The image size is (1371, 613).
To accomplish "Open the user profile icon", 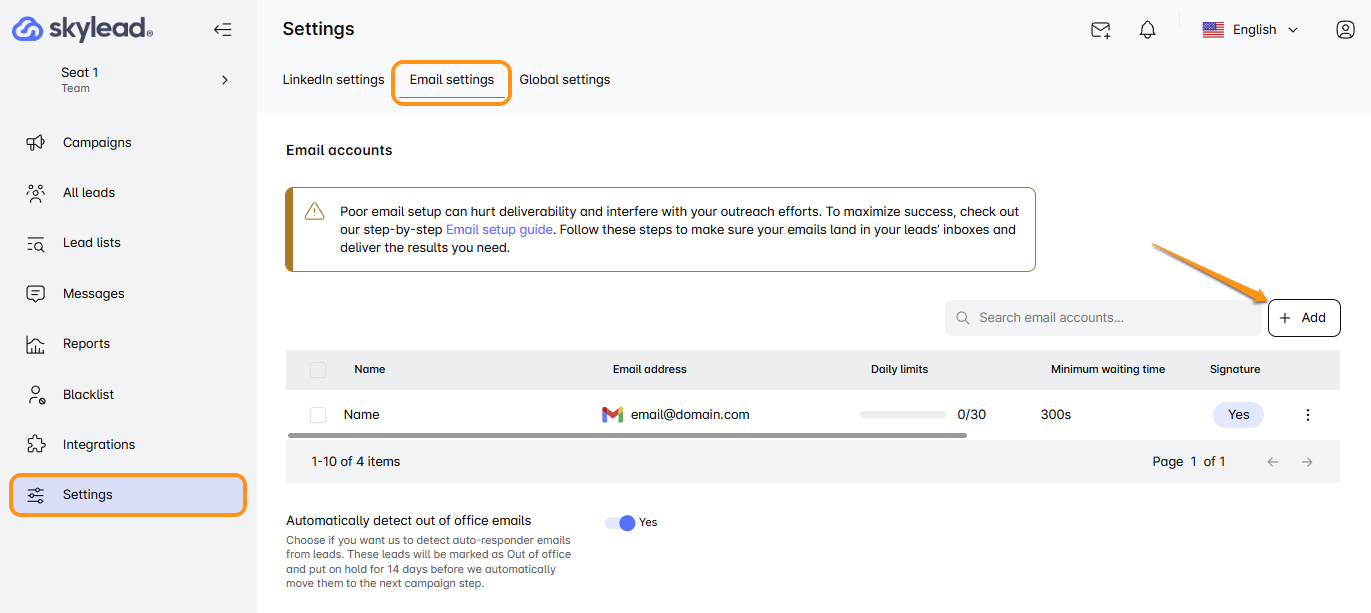I will [x=1345, y=30].
